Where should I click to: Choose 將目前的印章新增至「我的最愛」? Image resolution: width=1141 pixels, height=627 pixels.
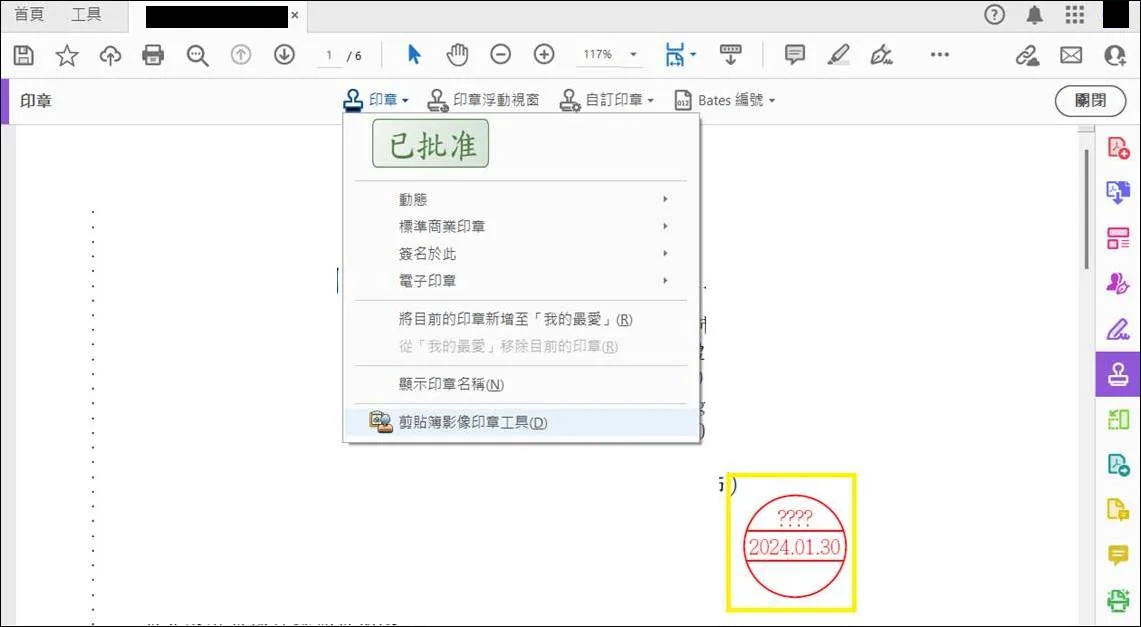pyautogui.click(x=520, y=319)
